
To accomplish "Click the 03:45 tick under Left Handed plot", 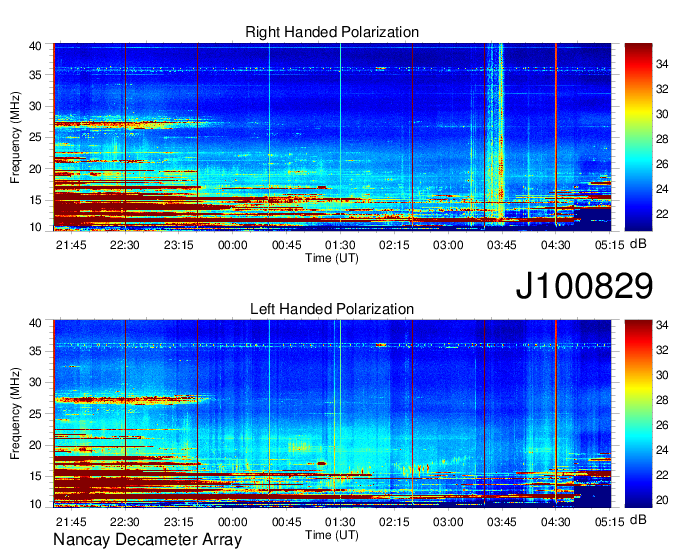I will 502,522.
